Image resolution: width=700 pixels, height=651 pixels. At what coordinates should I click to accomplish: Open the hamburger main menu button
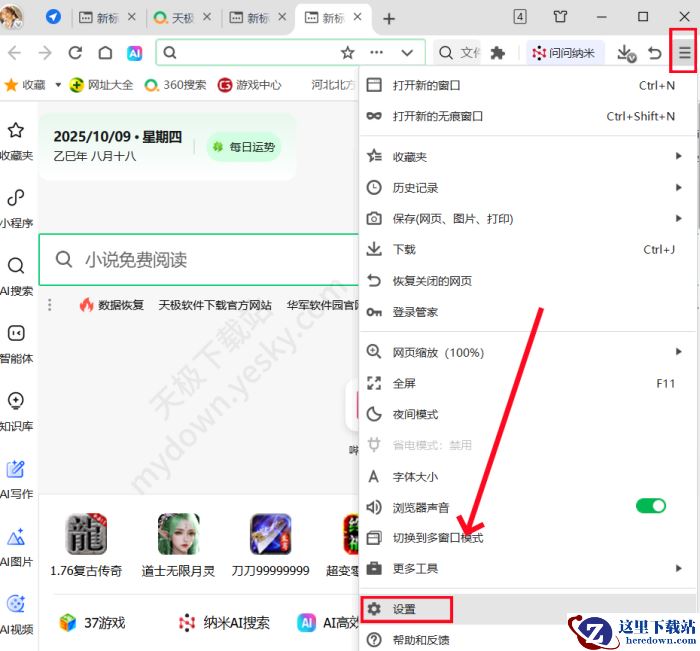click(x=684, y=53)
